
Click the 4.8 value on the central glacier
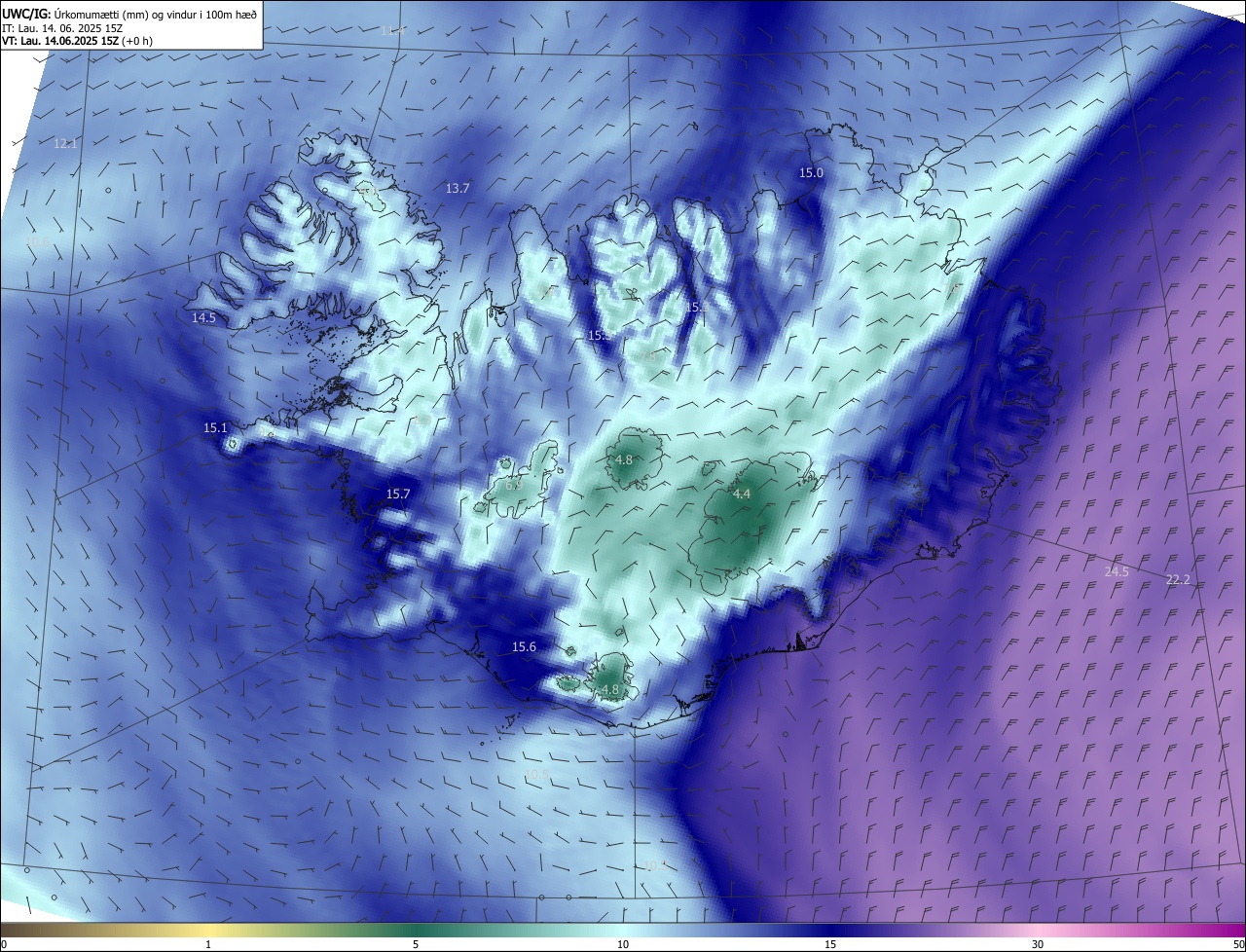point(624,459)
